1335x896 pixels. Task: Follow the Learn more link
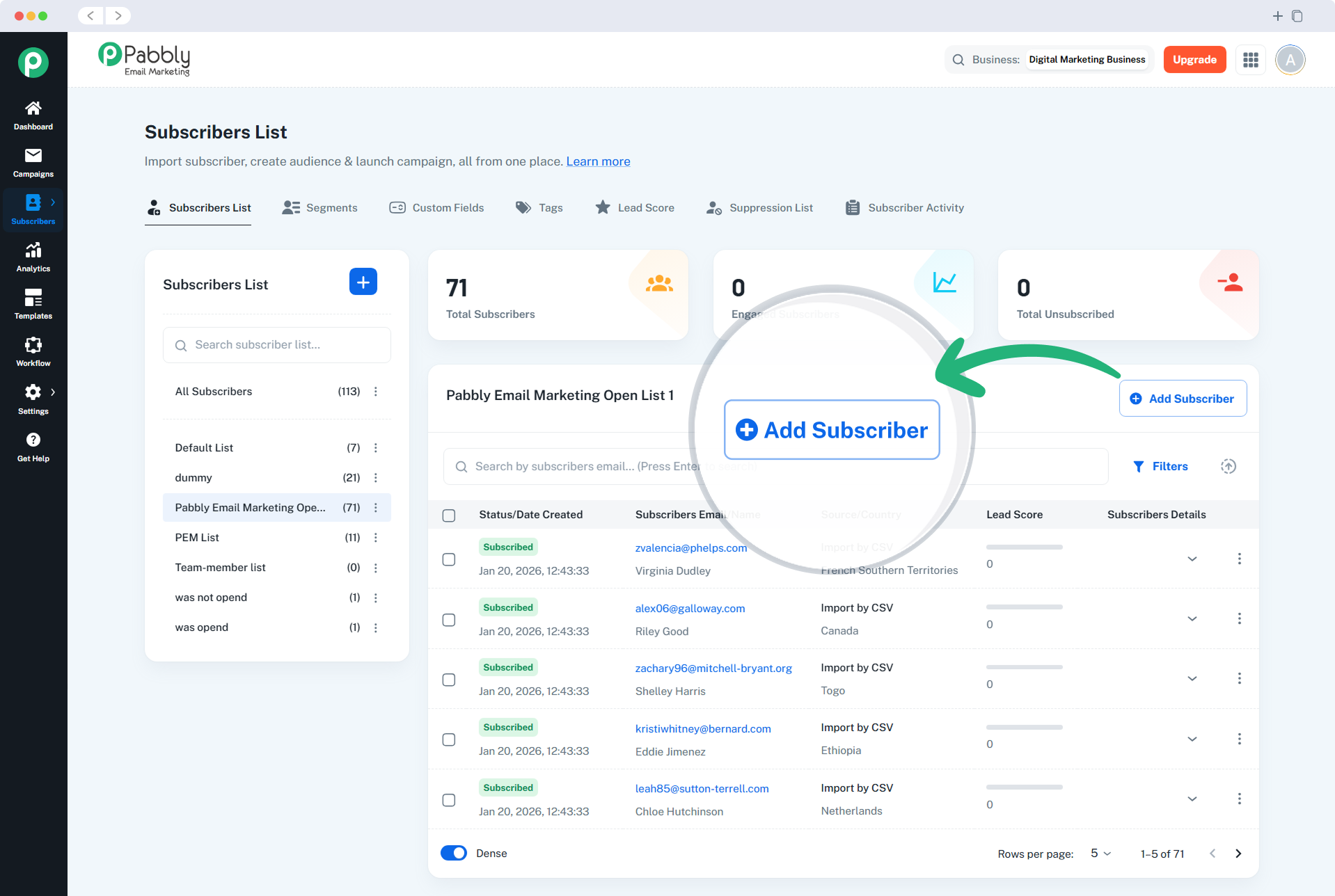(598, 161)
